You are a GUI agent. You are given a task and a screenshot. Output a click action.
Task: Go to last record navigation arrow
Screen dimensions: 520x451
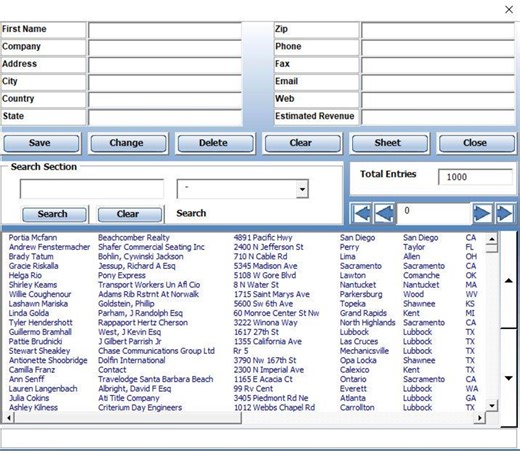pyautogui.click(x=504, y=213)
